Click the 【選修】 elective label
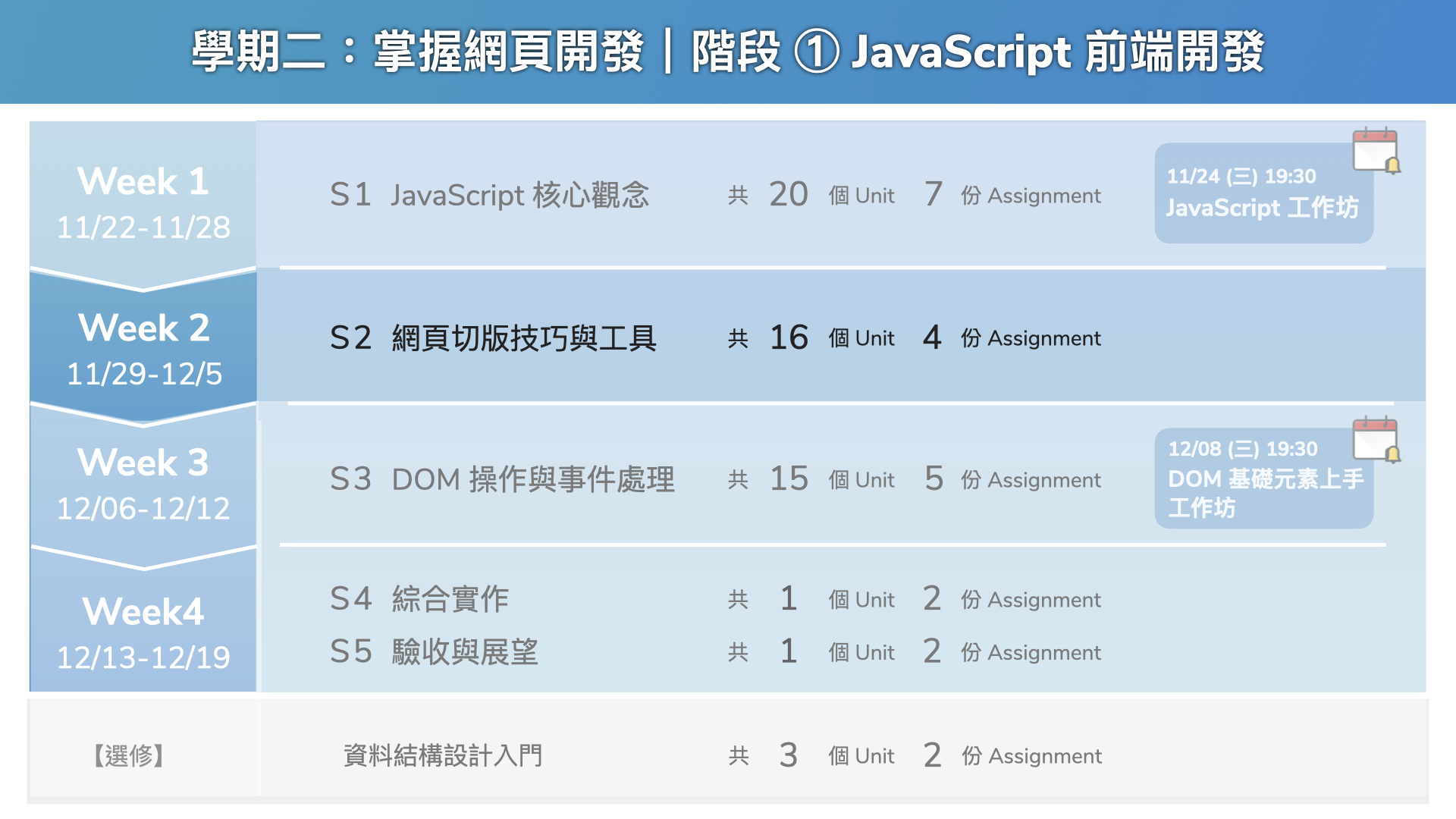This screenshot has height=819, width=1456. (x=129, y=755)
